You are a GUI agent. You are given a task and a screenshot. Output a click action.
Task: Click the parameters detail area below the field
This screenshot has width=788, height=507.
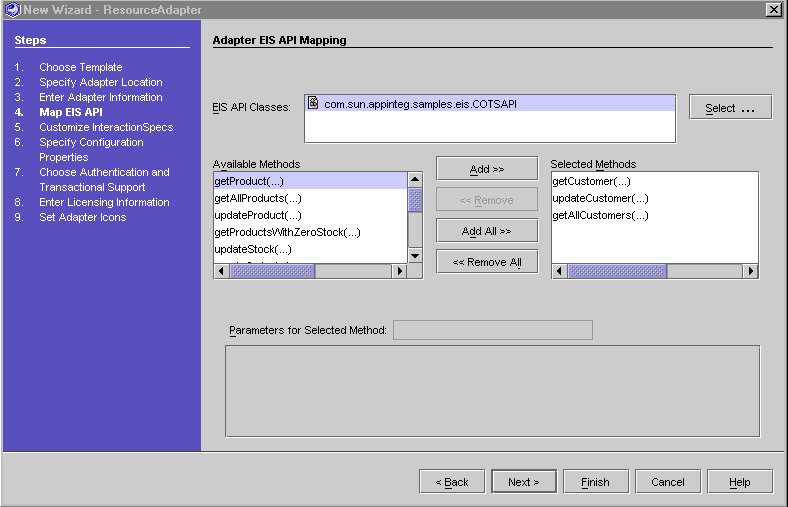[492, 391]
